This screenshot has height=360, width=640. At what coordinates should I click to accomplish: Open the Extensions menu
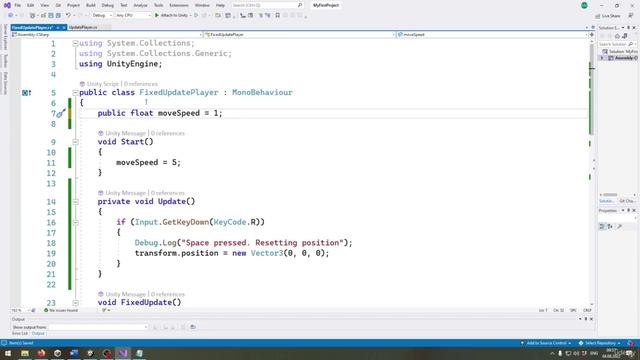coord(179,5)
